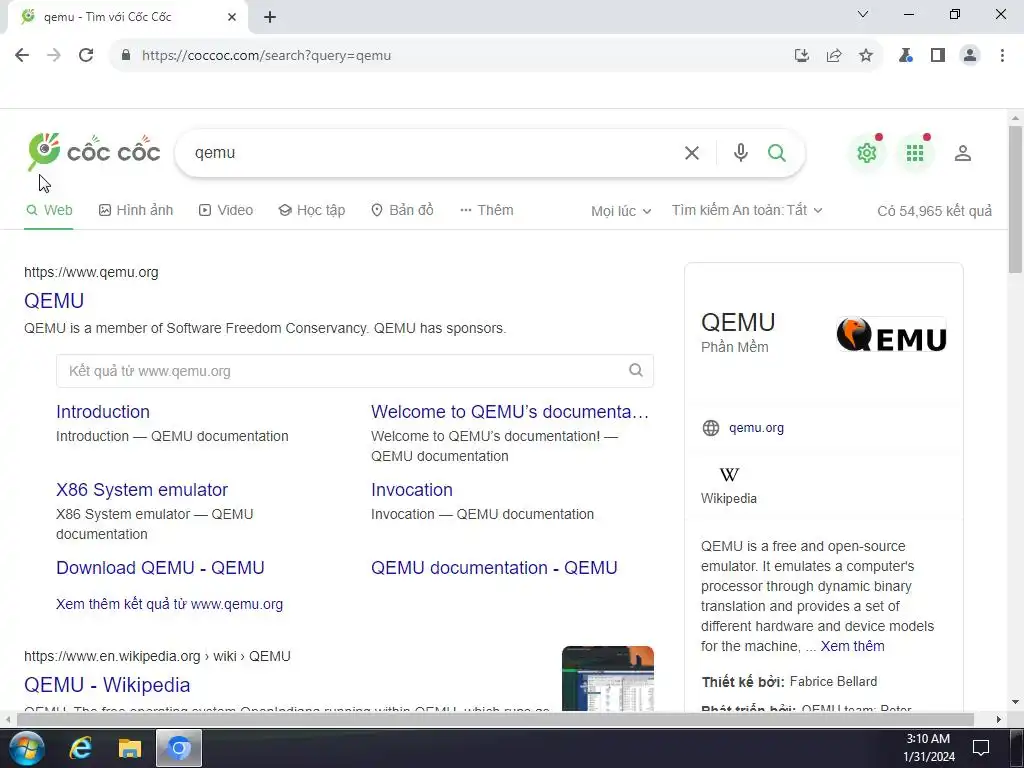Click the magnifier in the site search box
1024x768 pixels.
click(x=635, y=370)
